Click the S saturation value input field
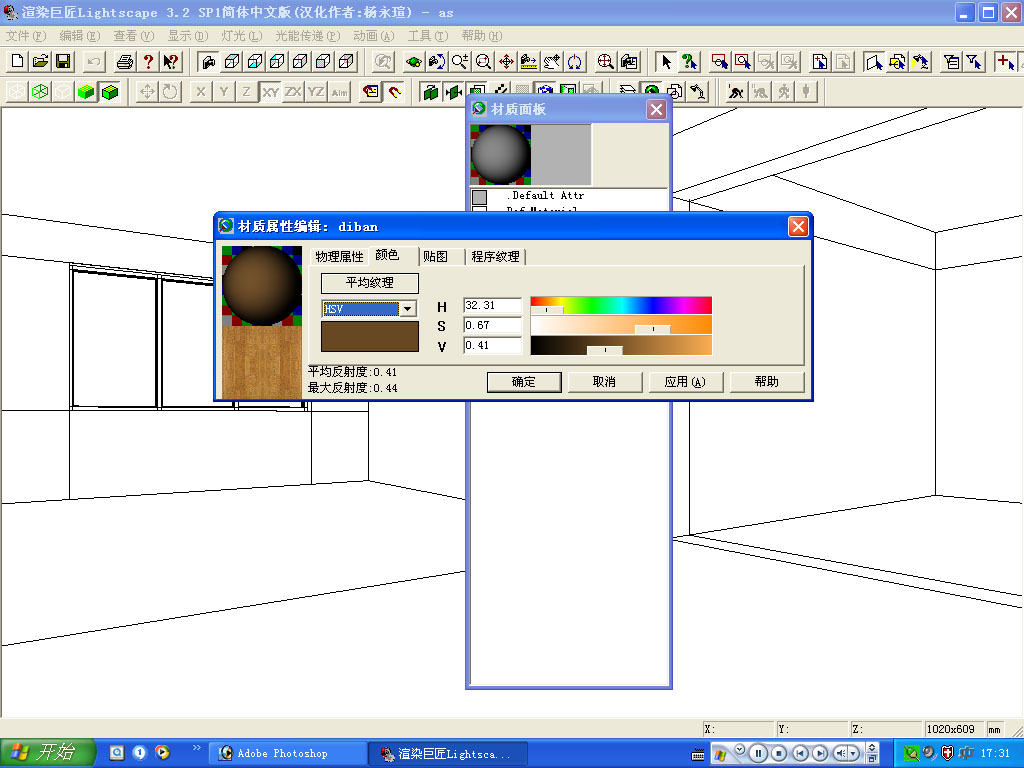This screenshot has height=768, width=1024. (x=492, y=326)
